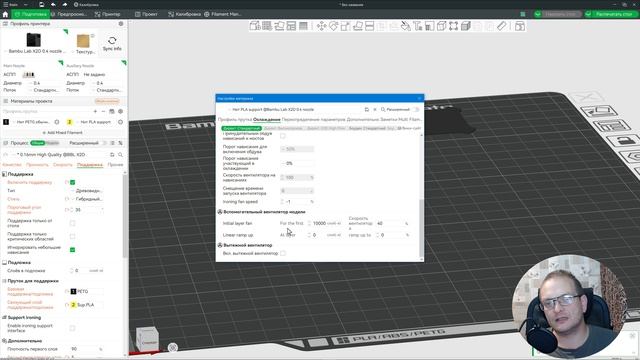
Task: Open the Measure ruler tool
Action: pyautogui.click(x=501, y=27)
